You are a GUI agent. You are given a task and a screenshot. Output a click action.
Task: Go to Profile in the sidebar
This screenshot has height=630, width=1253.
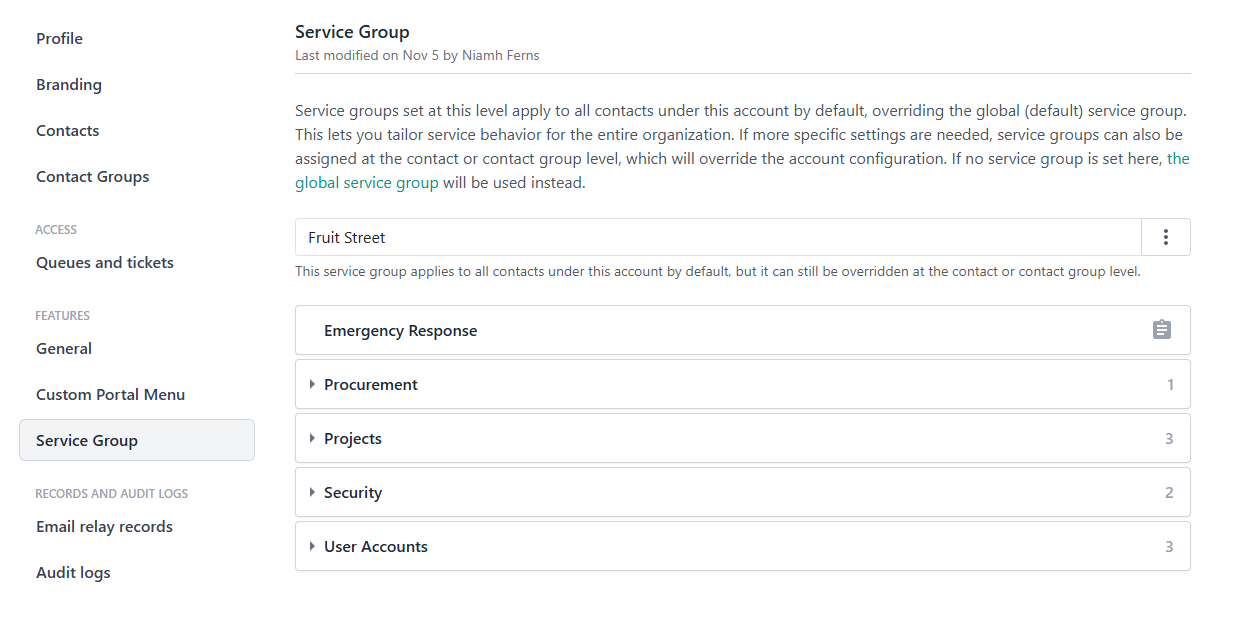pyautogui.click(x=59, y=38)
